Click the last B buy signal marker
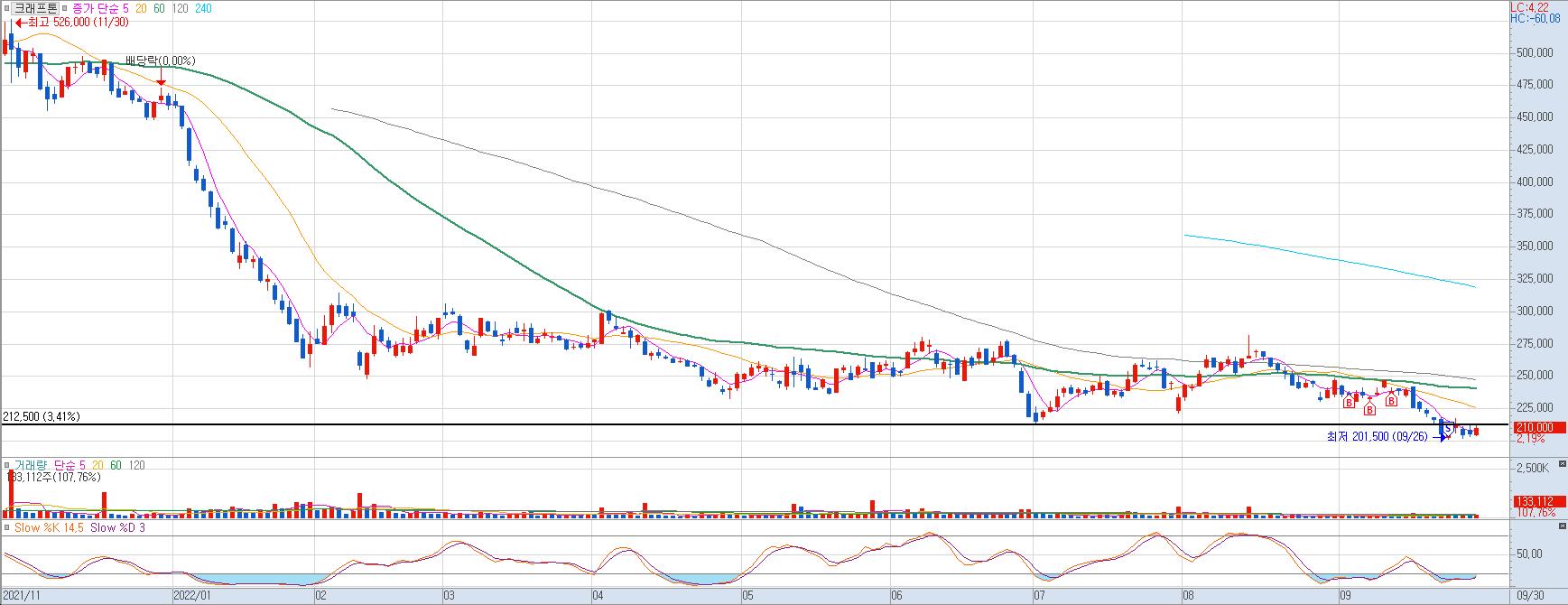1568x605 pixels. click(x=1392, y=400)
